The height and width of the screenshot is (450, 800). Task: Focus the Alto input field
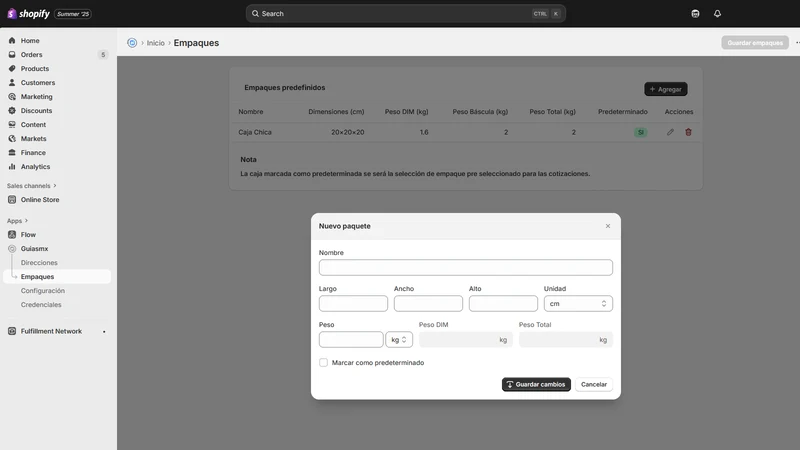pos(503,304)
